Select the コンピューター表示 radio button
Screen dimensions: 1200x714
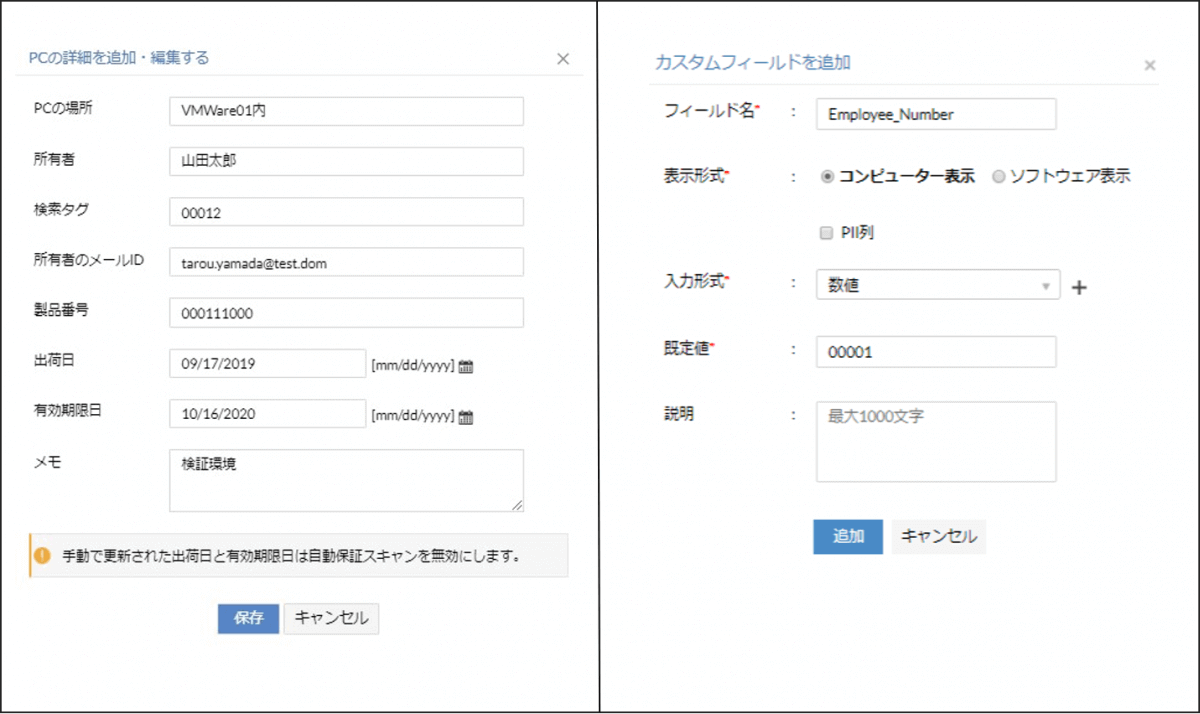coord(827,177)
